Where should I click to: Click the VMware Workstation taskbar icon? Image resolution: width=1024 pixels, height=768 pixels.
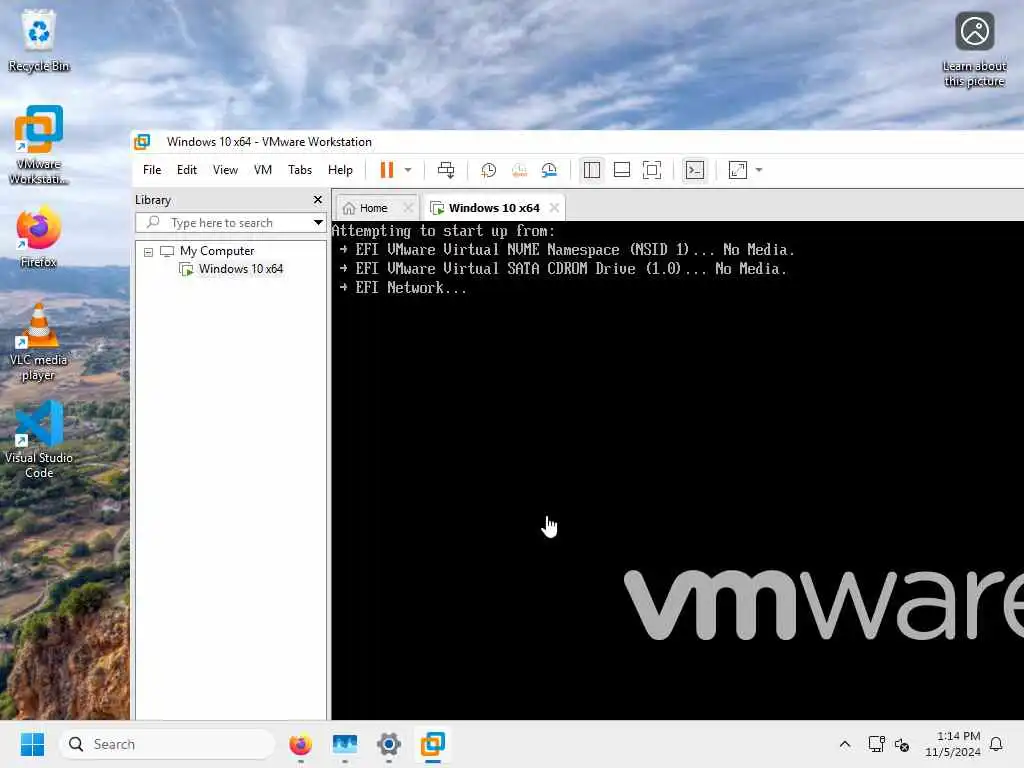click(x=433, y=744)
